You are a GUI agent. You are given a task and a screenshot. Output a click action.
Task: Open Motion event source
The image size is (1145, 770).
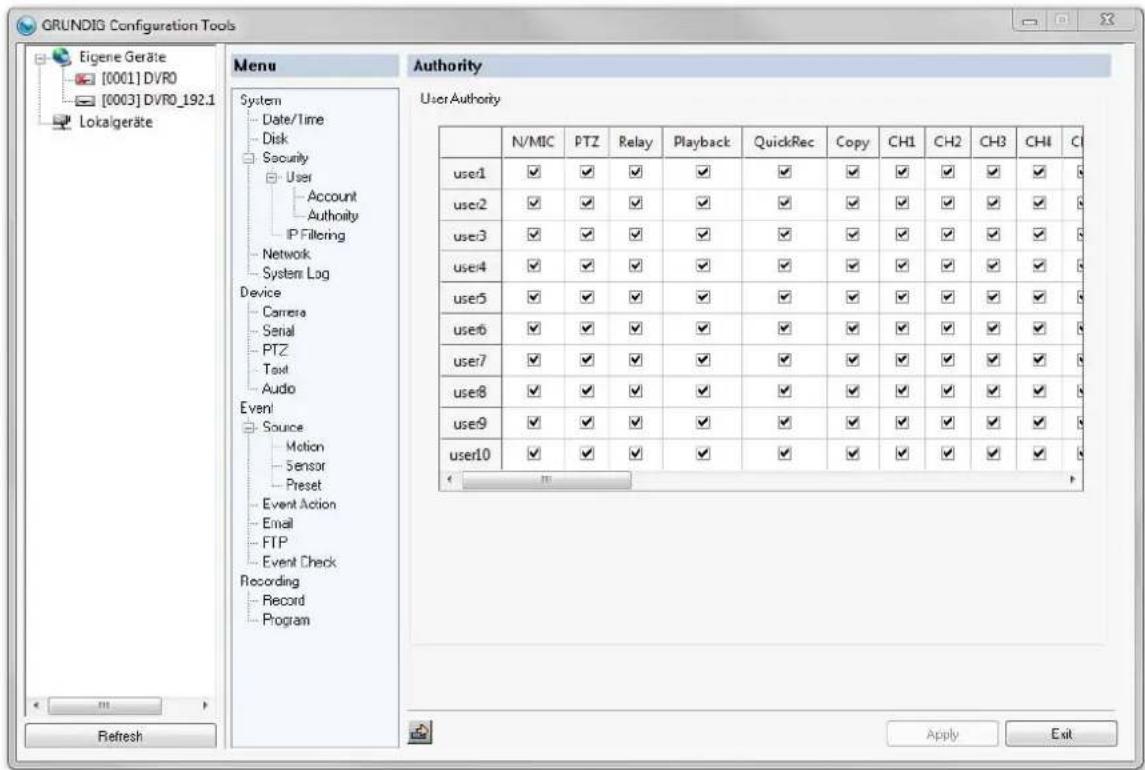point(305,446)
